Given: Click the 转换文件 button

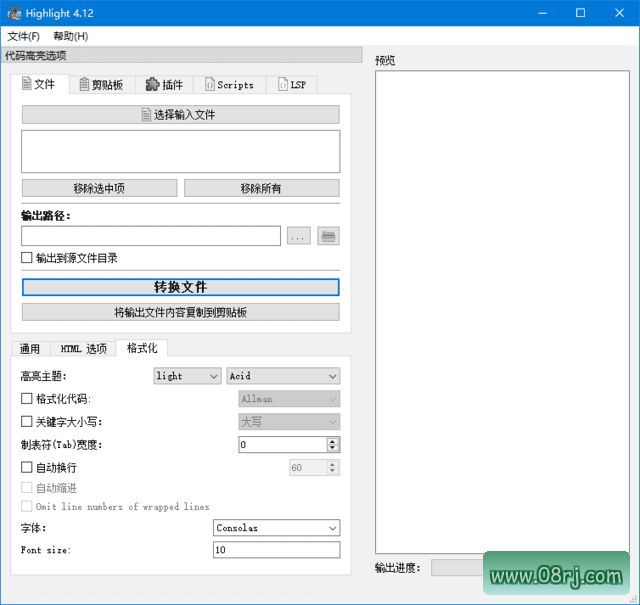Looking at the screenshot, I should click(180, 287).
